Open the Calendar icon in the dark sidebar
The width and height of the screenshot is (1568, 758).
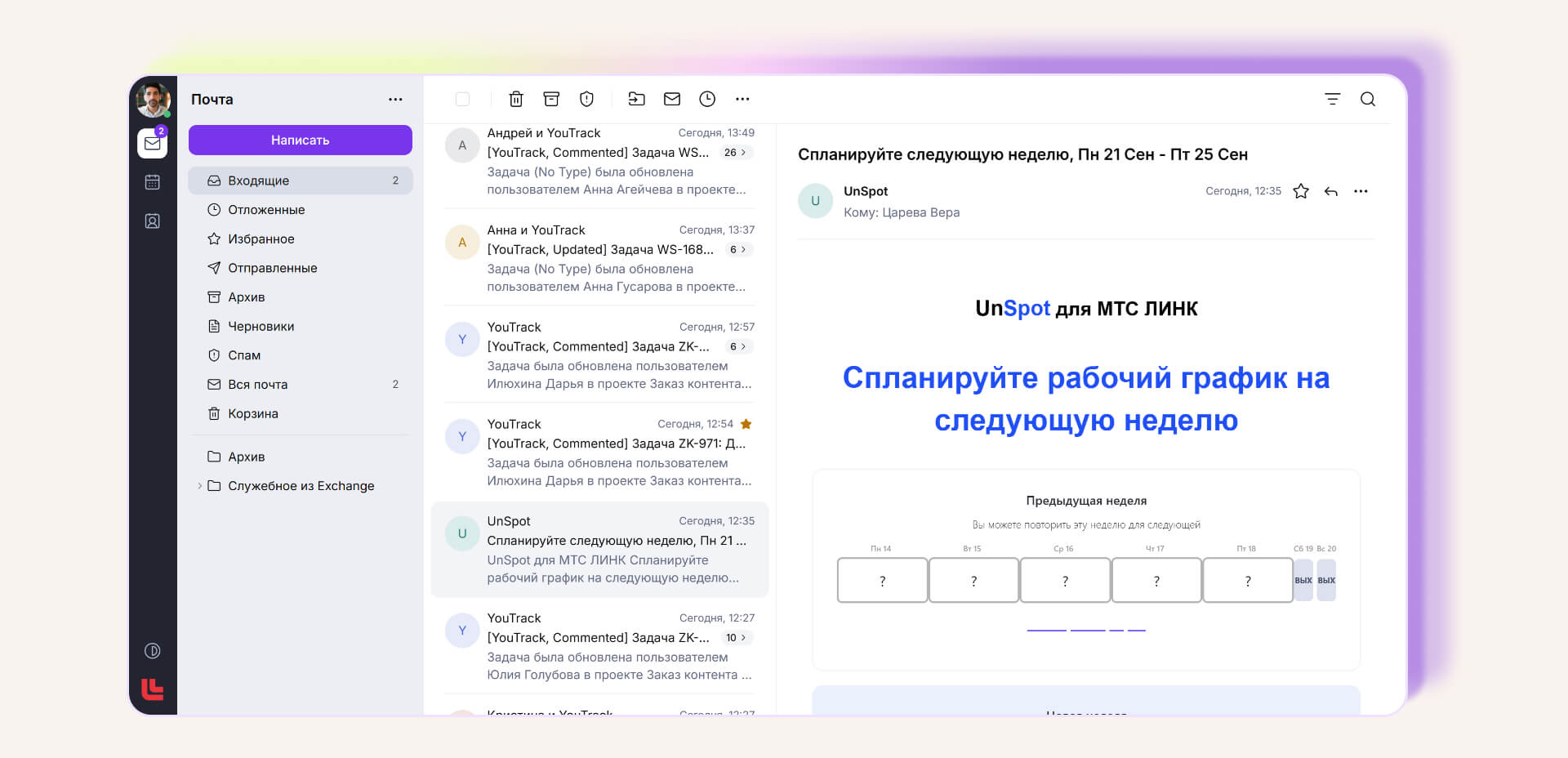[x=153, y=182]
